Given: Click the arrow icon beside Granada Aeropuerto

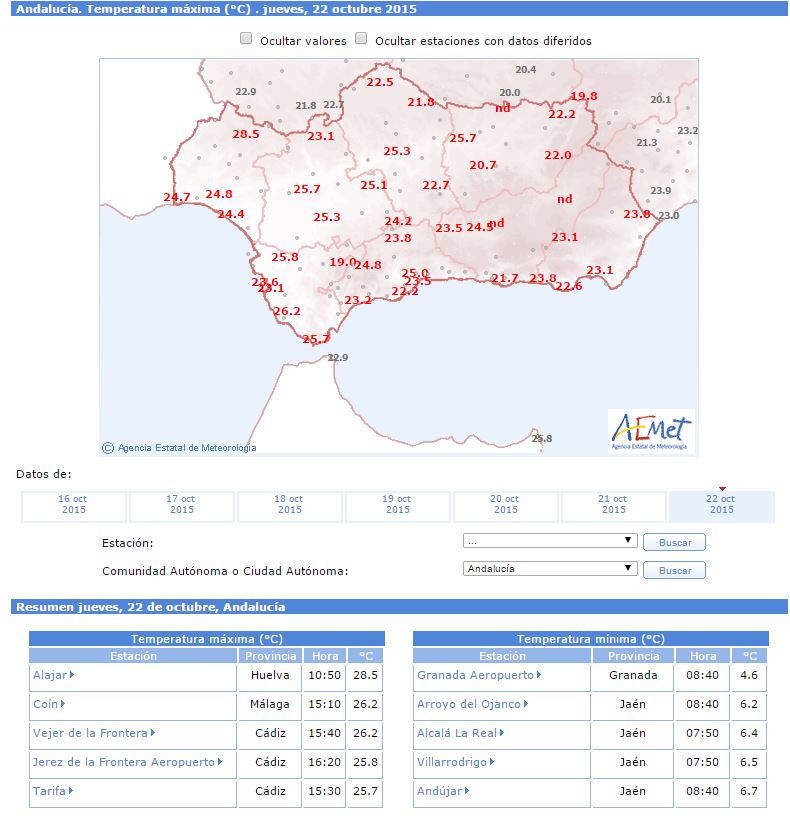Looking at the screenshot, I should tap(538, 674).
